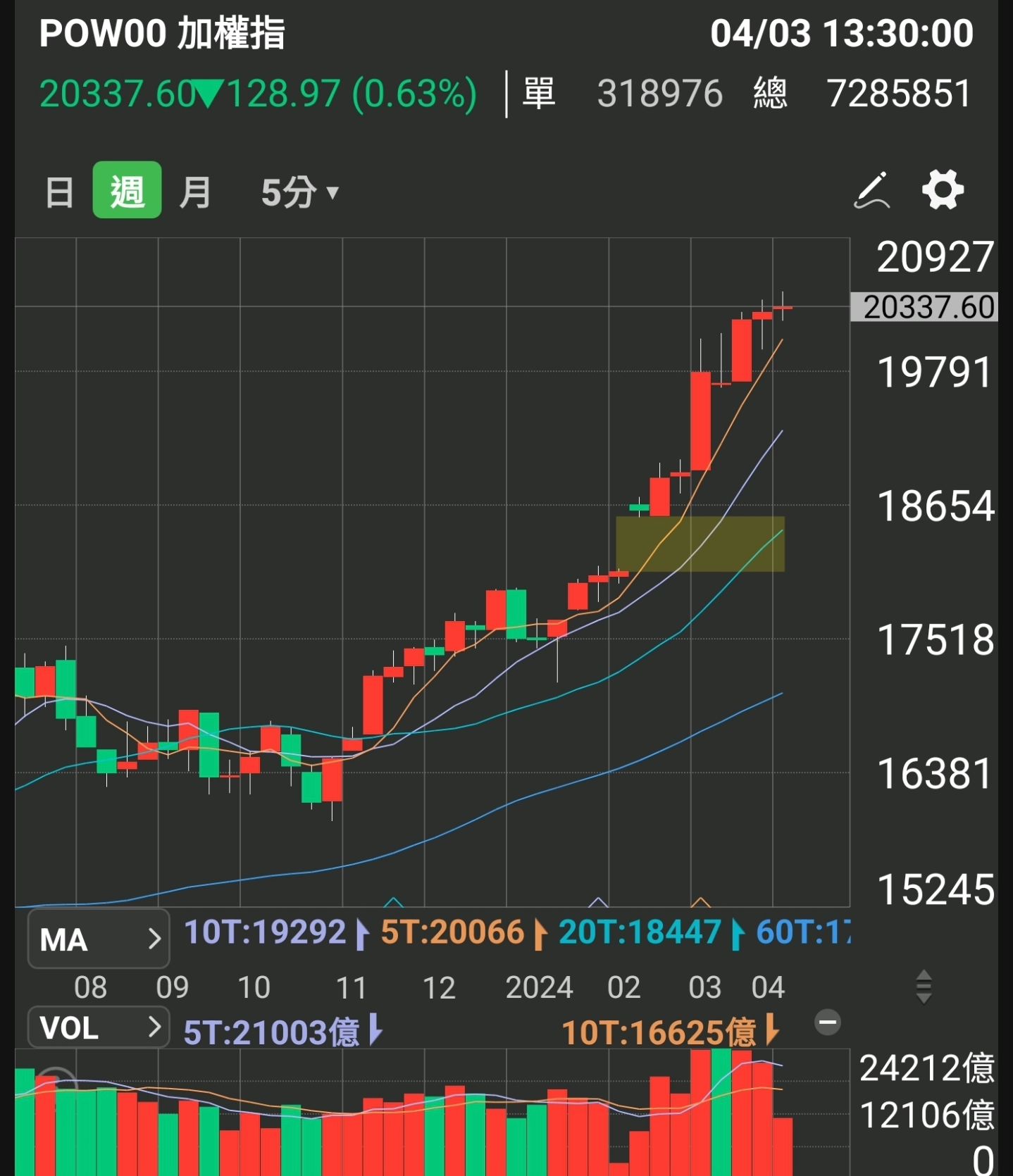Click the 18654 price axis label
1013x1176 pixels.
tap(936, 506)
